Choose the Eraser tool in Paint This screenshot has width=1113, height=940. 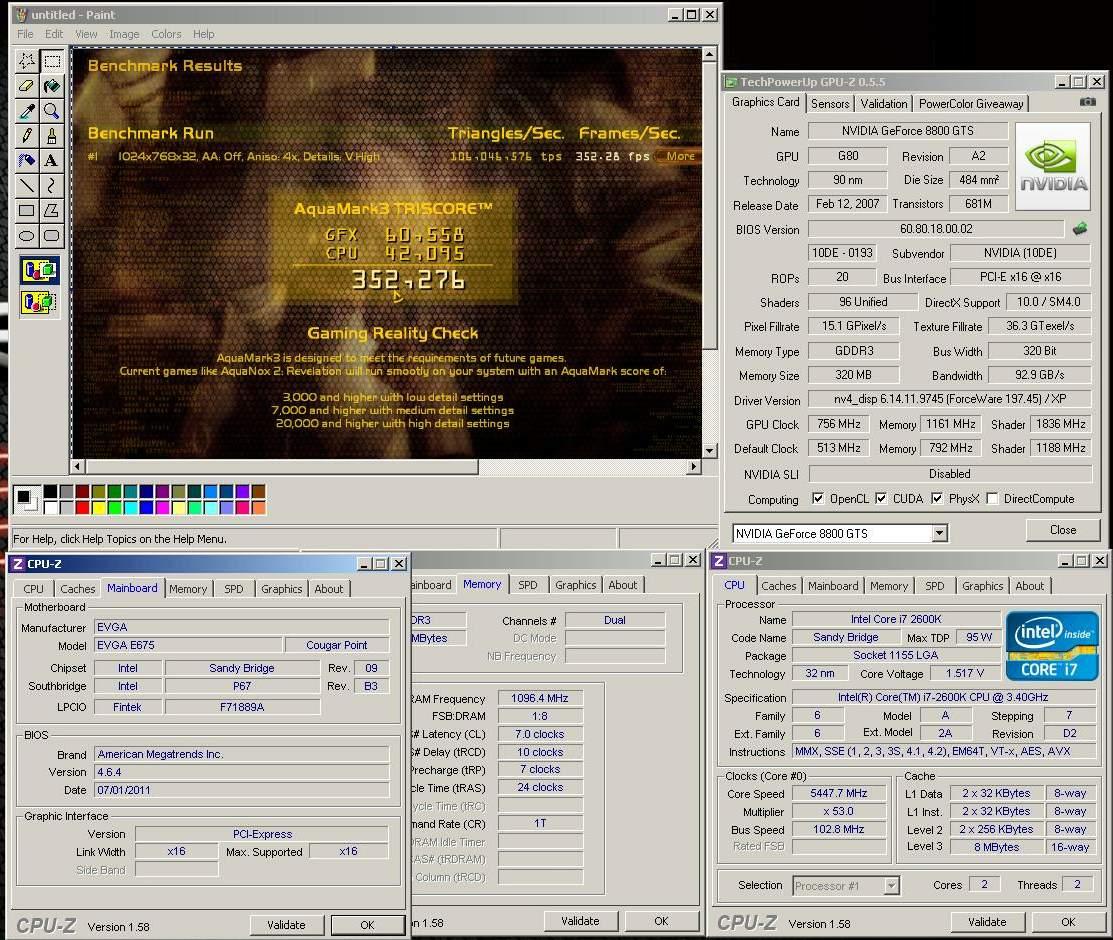pyautogui.click(x=26, y=86)
